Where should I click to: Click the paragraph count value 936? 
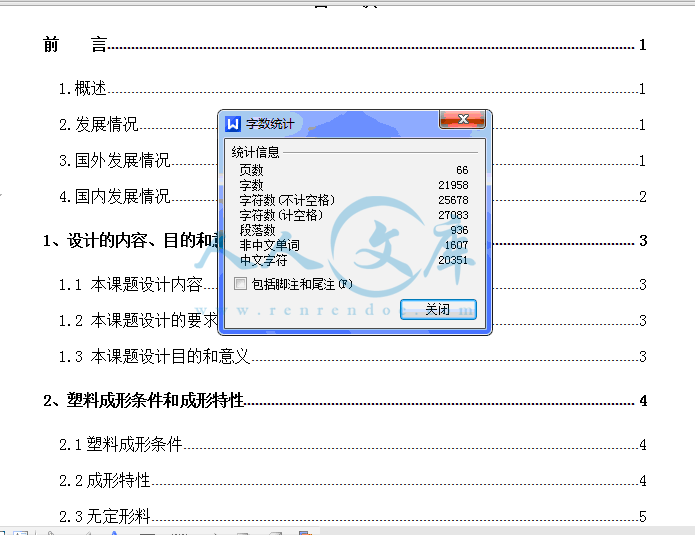coord(459,230)
